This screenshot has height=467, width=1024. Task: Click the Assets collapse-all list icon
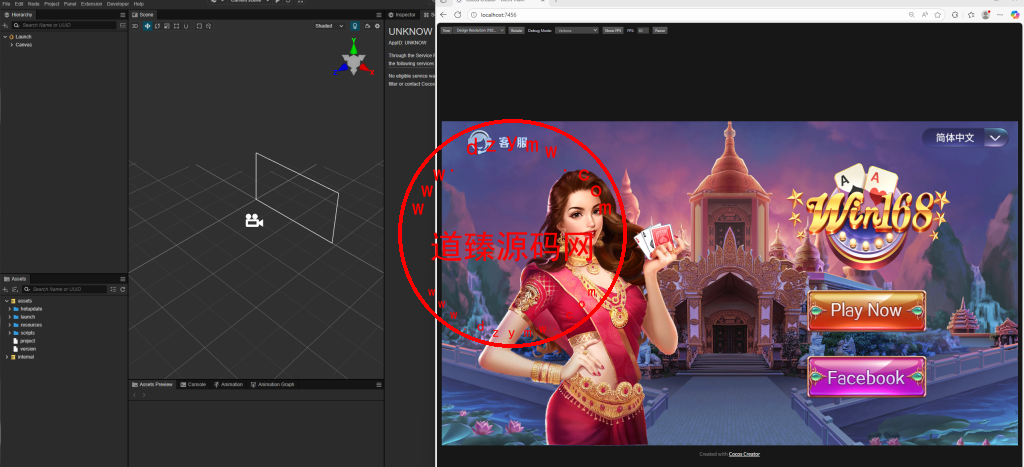[114, 289]
